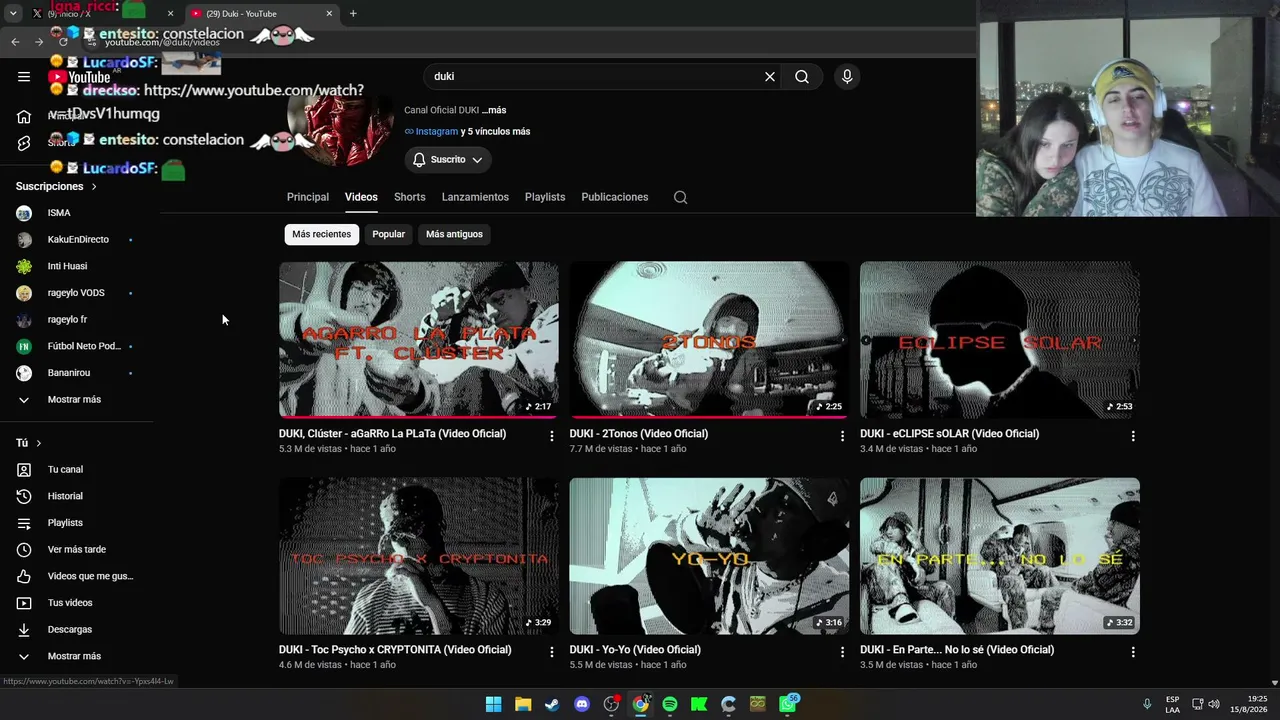Sort videos by Más antiguos
The image size is (1280, 720).
coord(454,234)
